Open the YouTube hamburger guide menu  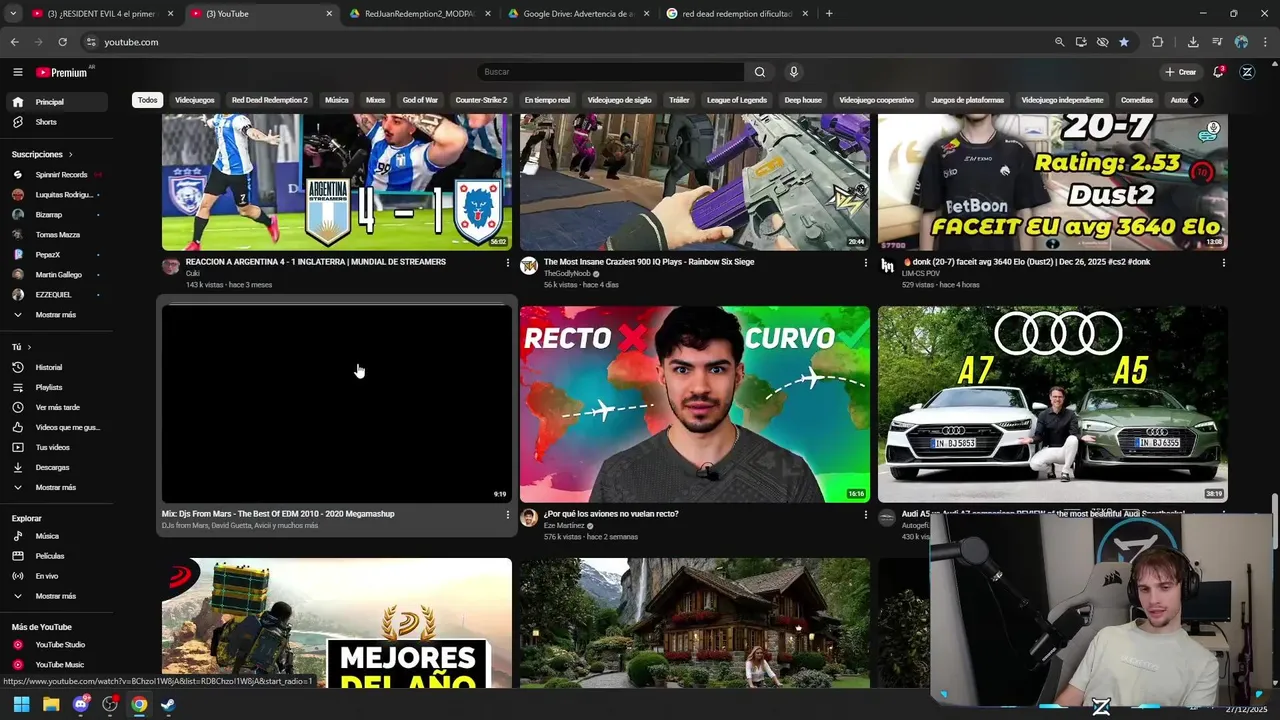tap(17, 72)
